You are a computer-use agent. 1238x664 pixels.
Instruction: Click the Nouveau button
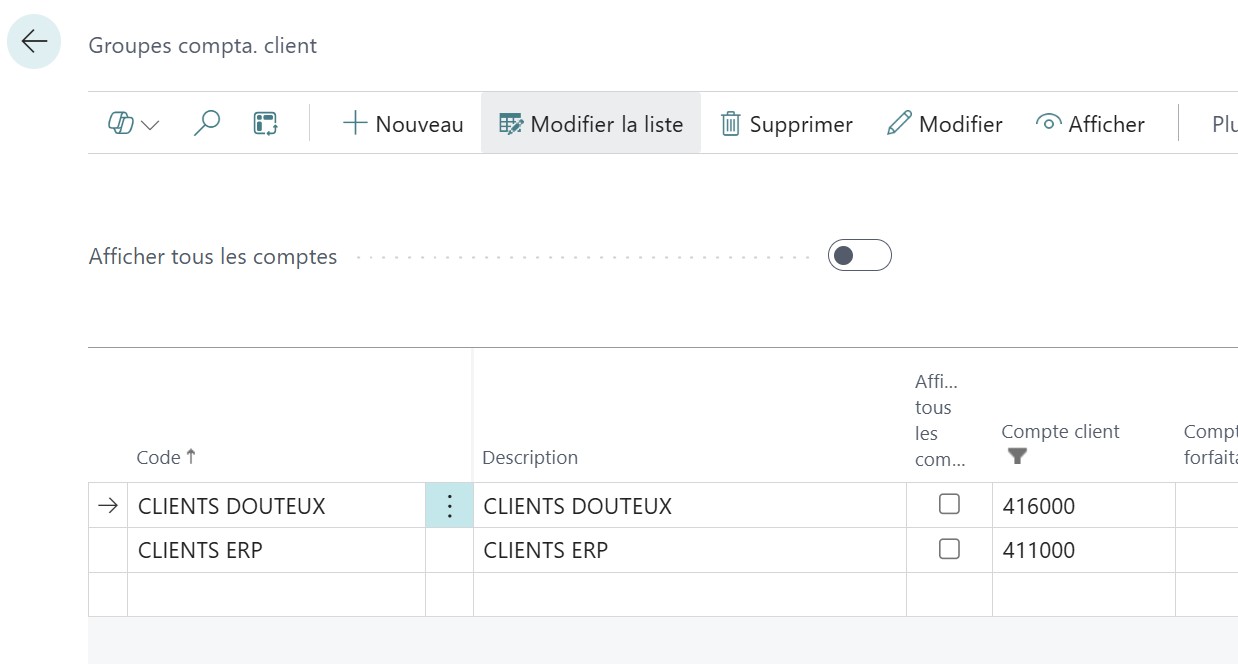point(402,122)
